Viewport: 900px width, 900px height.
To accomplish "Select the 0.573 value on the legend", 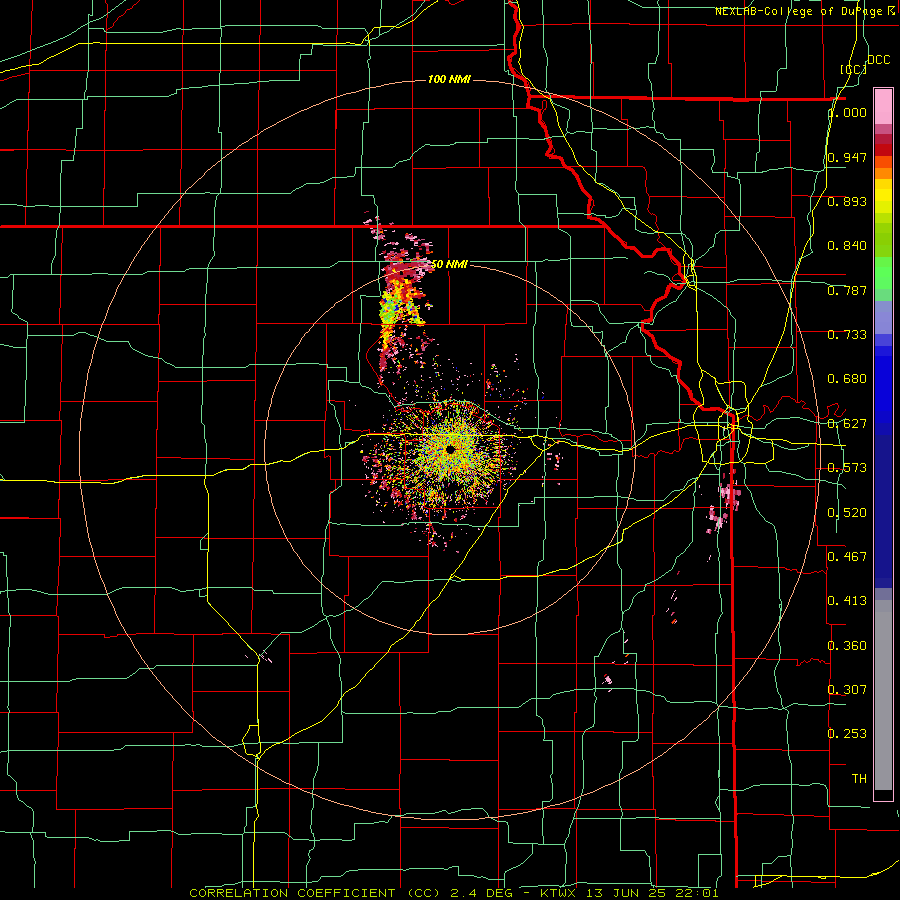I will click(847, 468).
